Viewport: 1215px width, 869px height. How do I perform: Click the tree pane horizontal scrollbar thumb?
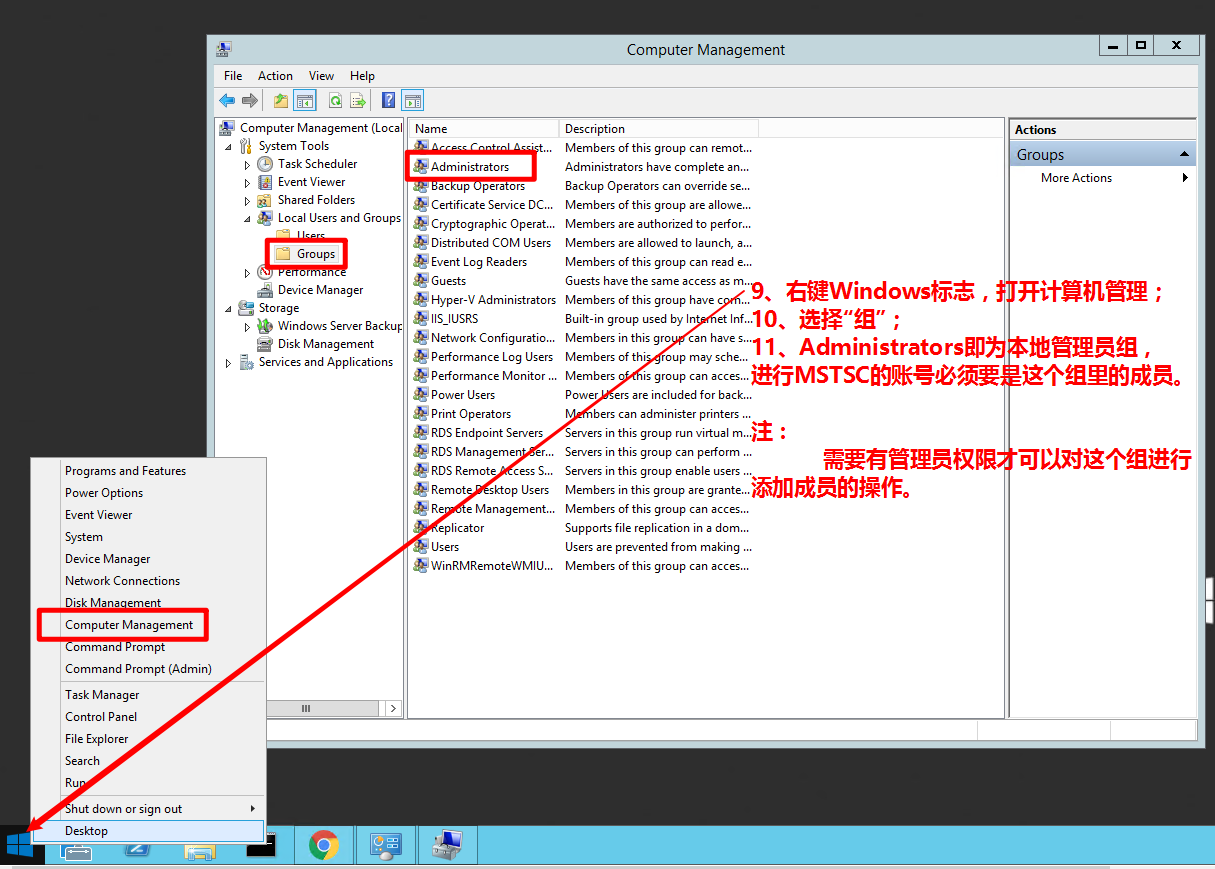point(306,708)
